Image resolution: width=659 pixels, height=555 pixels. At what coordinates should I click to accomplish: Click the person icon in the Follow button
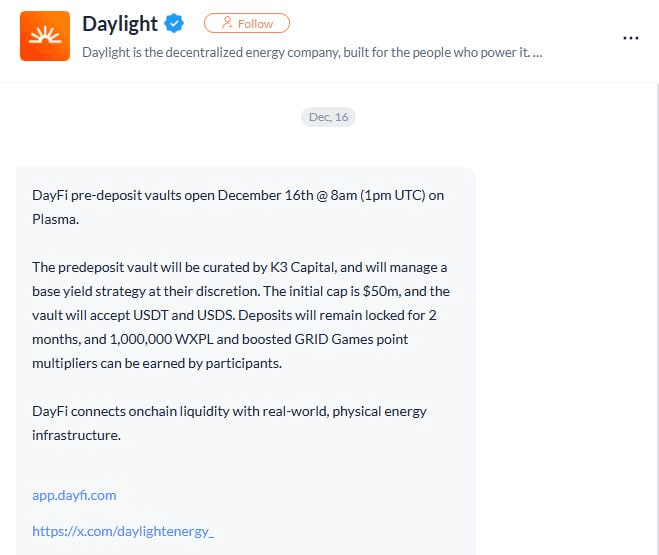click(x=227, y=23)
